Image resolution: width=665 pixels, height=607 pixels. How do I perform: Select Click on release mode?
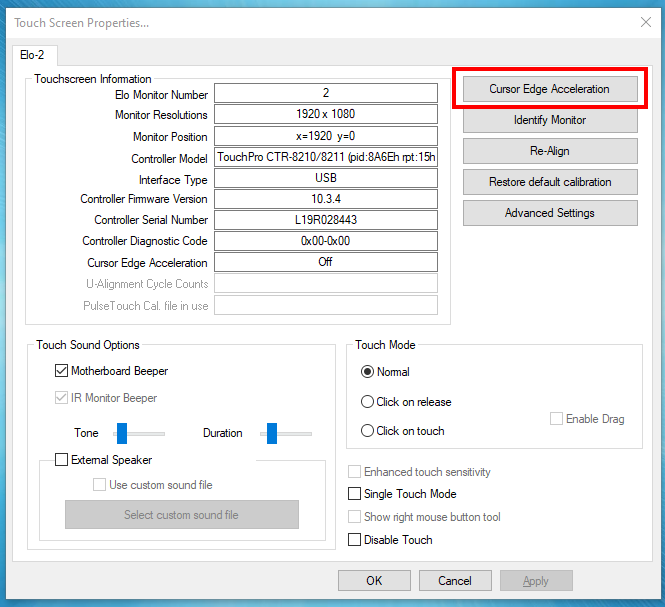(367, 402)
